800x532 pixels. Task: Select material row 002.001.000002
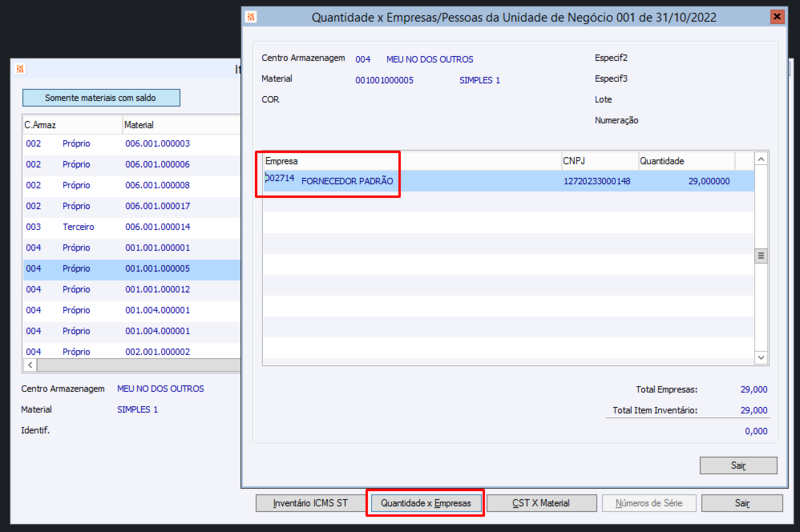click(132, 351)
